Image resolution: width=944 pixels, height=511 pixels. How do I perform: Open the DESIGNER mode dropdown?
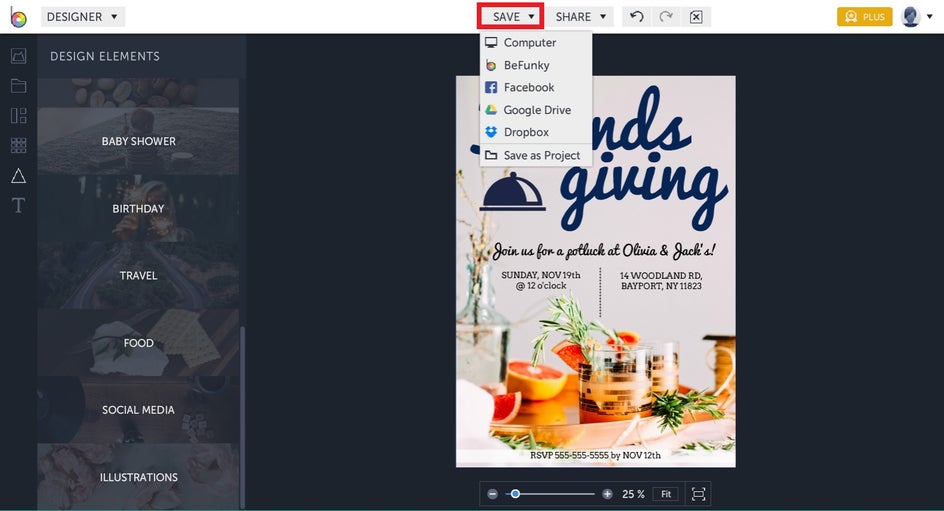(82, 17)
